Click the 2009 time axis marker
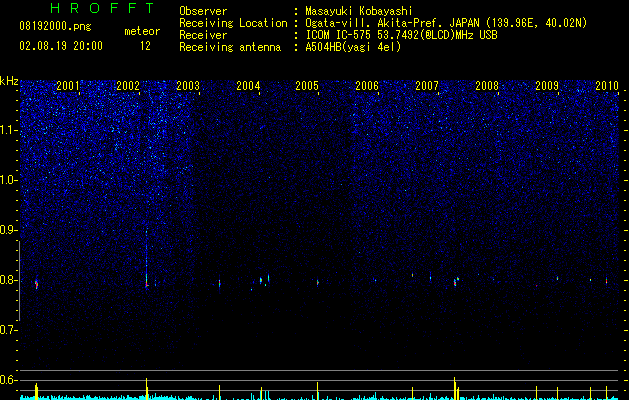 tap(547, 85)
